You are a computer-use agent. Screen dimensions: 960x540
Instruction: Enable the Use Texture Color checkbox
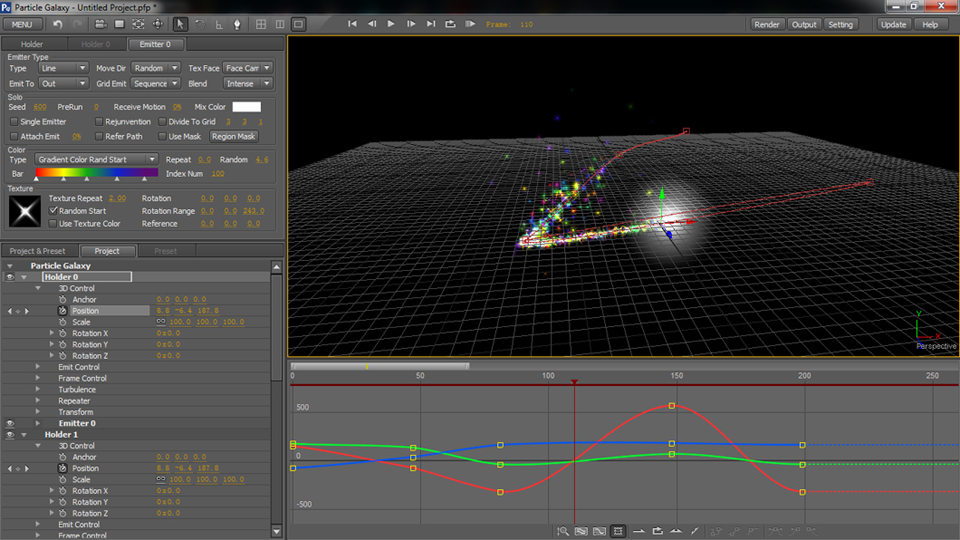(53, 223)
